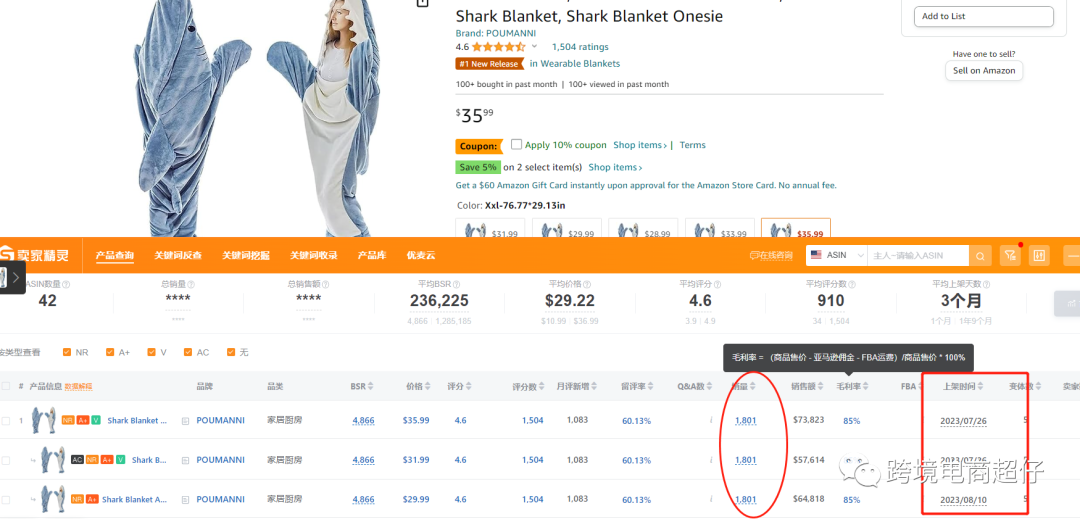This screenshot has height=519, width=1080.
Task: Click the 在线咨询 chat icon
Action: coord(755,256)
